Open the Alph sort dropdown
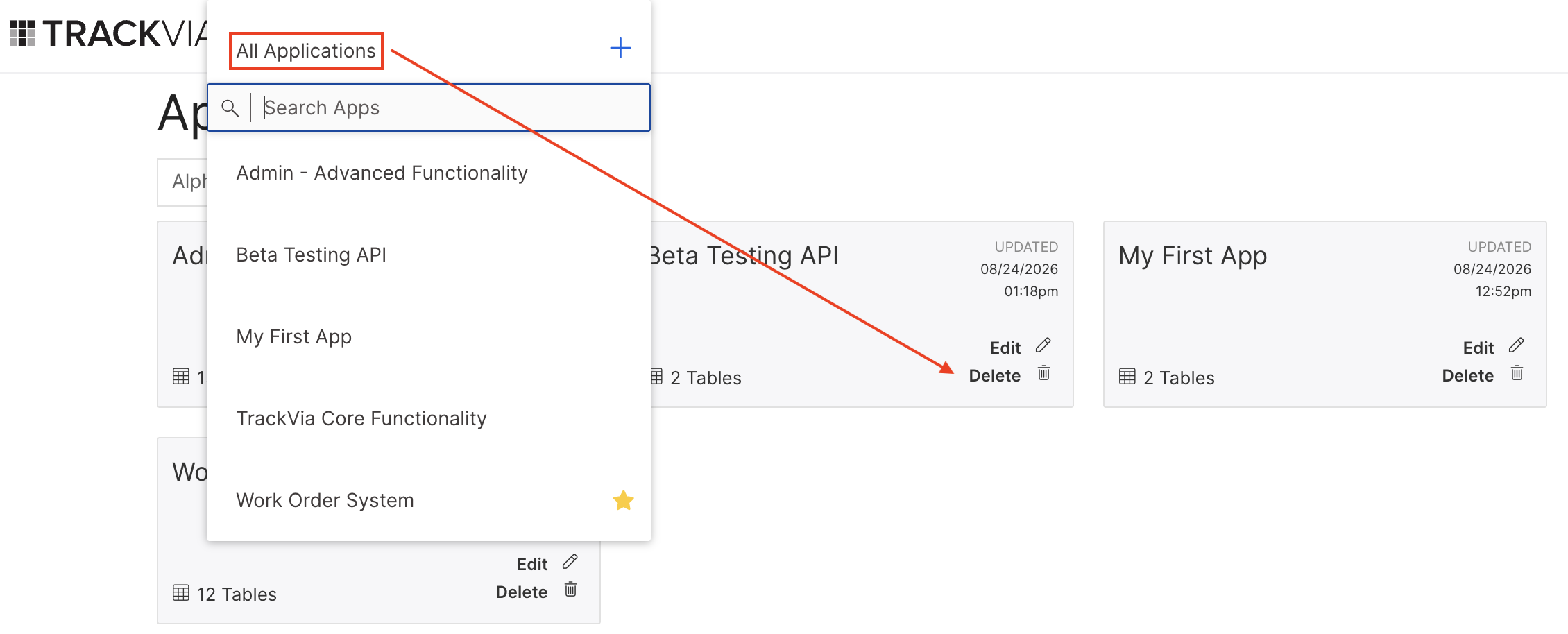 point(183,182)
